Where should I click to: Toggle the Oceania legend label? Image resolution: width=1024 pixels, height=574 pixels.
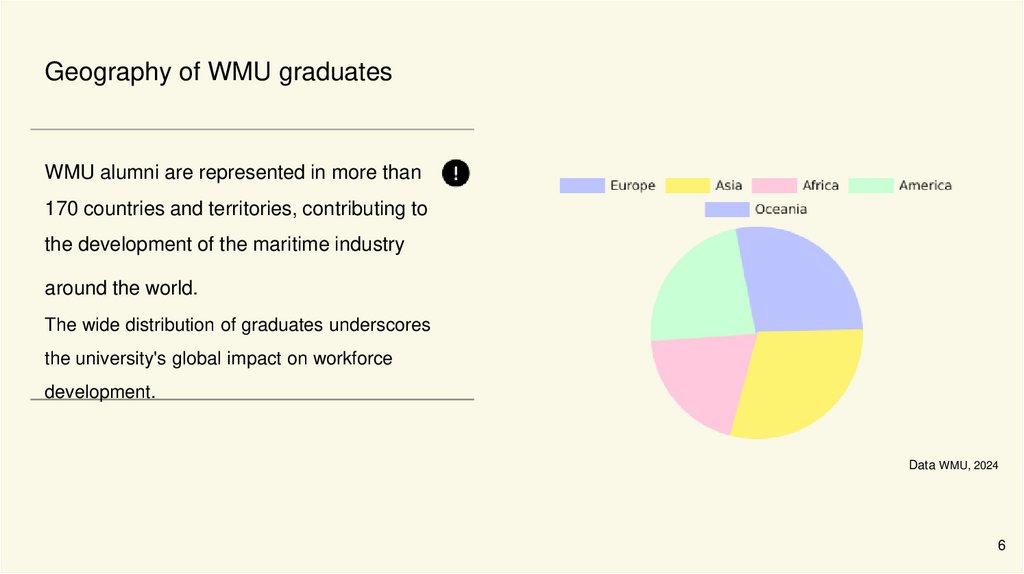point(780,209)
